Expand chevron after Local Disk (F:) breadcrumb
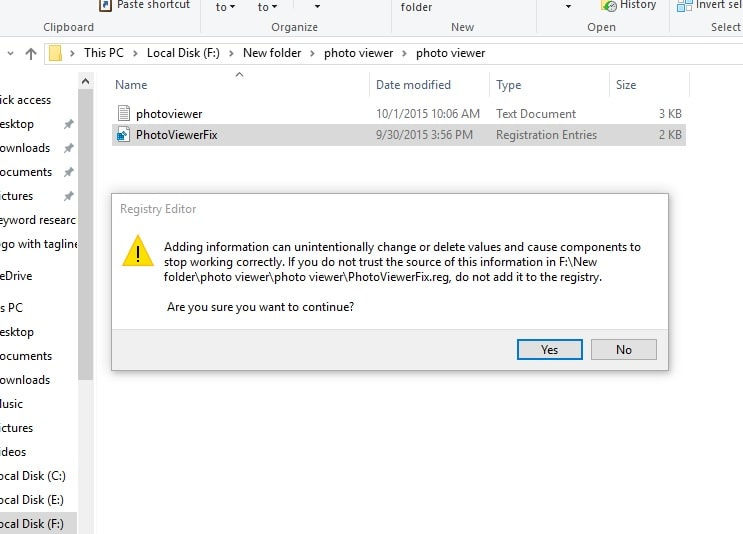The height and width of the screenshot is (534, 743). (x=231, y=54)
